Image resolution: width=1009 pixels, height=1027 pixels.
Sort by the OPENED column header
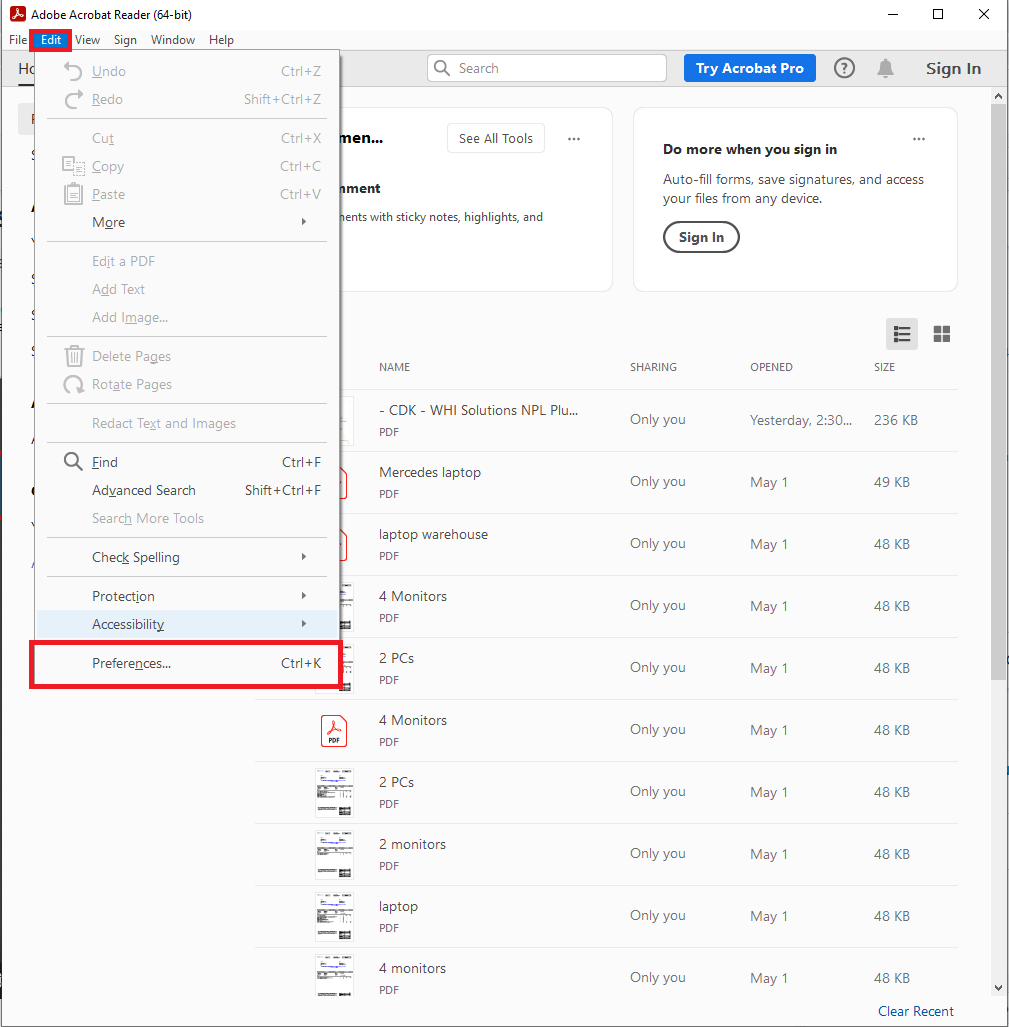coord(771,367)
